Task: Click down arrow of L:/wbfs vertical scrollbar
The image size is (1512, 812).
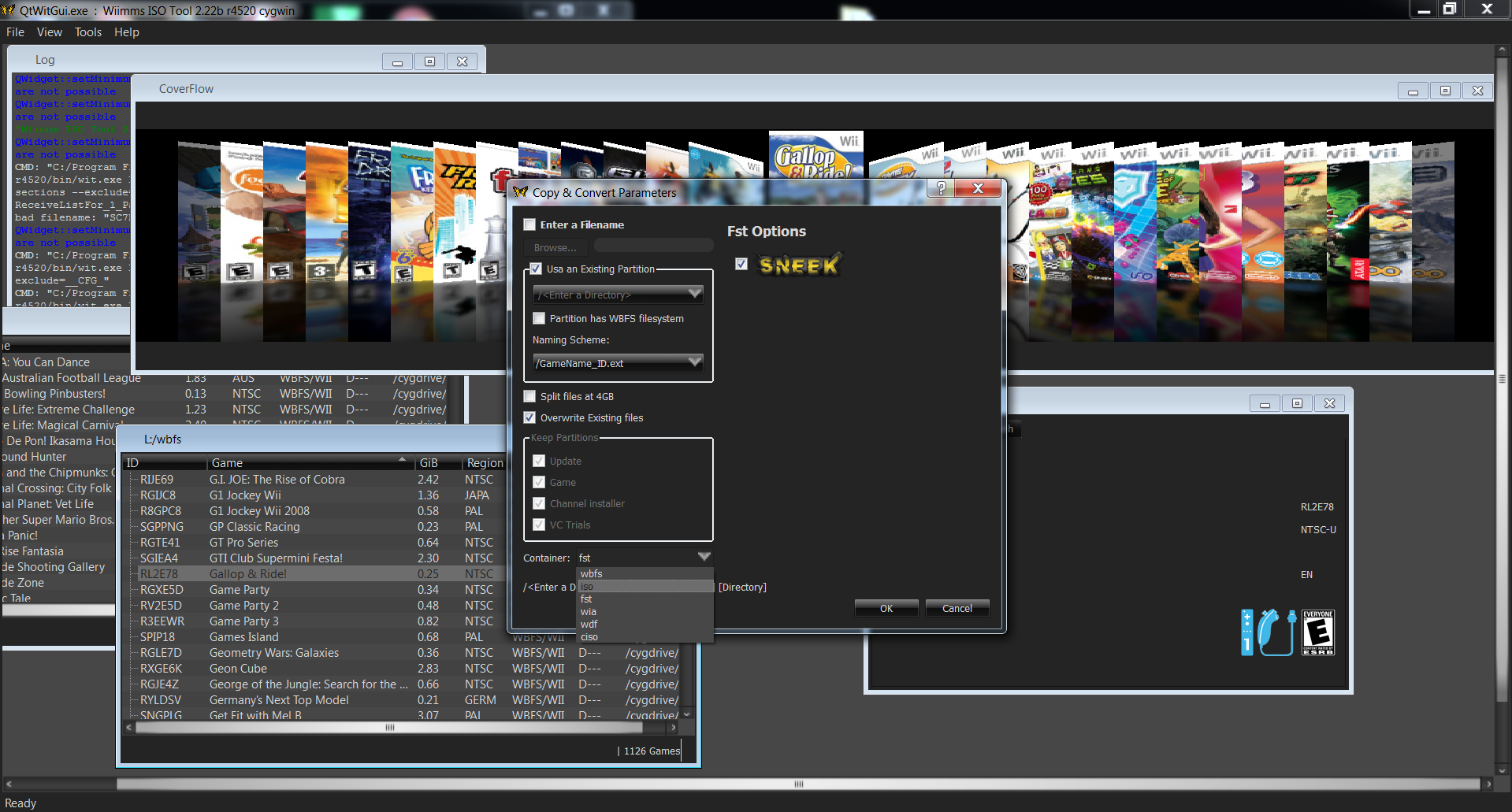Action: tap(686, 714)
